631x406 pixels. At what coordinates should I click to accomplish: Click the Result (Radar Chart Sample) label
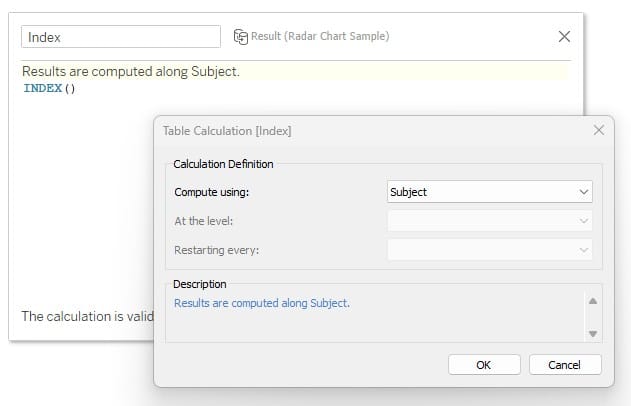(320, 36)
